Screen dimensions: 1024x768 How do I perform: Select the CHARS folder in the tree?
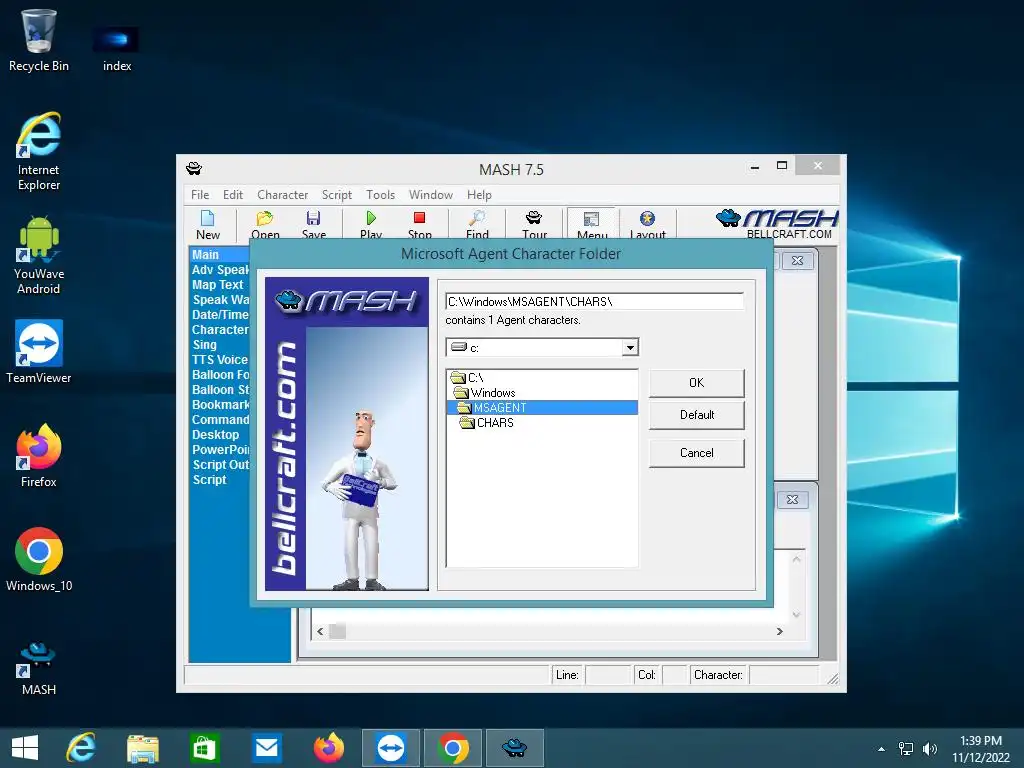(487, 423)
